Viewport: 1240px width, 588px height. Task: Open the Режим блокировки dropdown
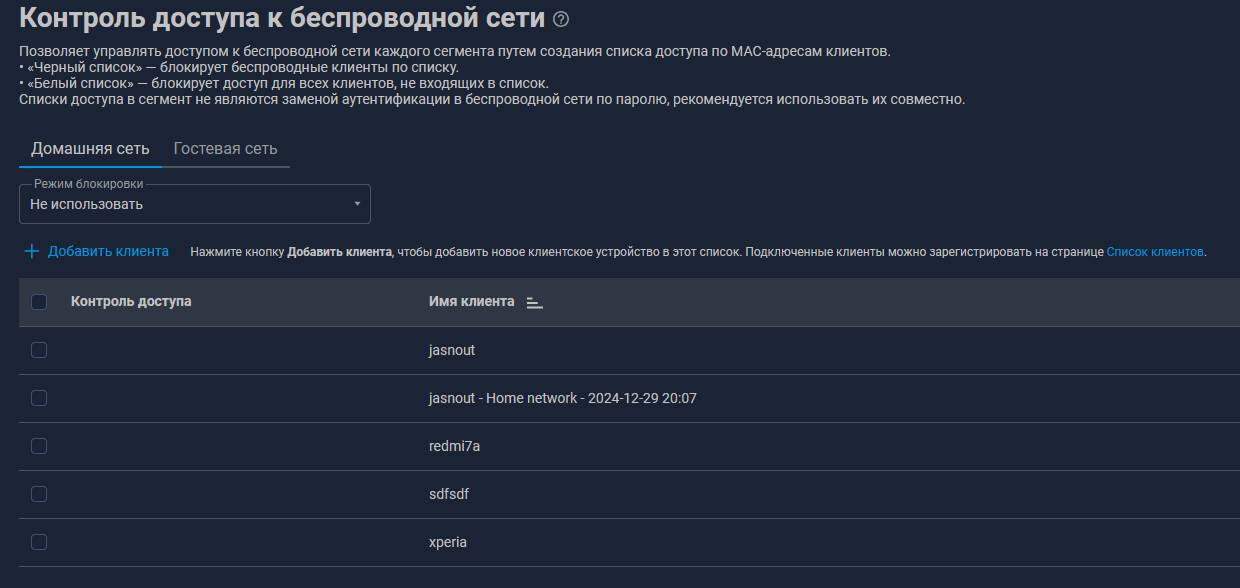pyautogui.click(x=195, y=204)
